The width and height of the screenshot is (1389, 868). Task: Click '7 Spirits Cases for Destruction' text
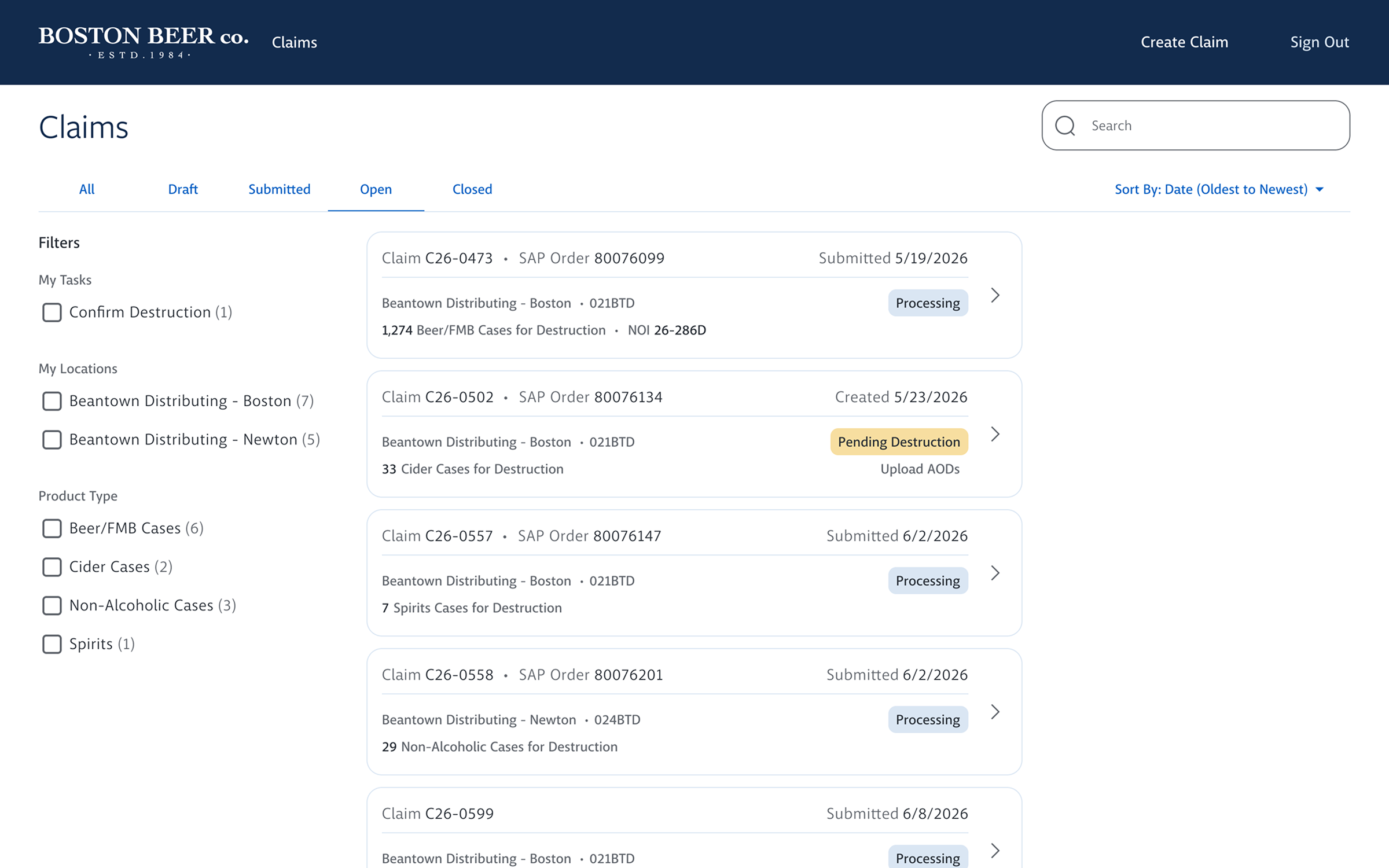pos(472,608)
